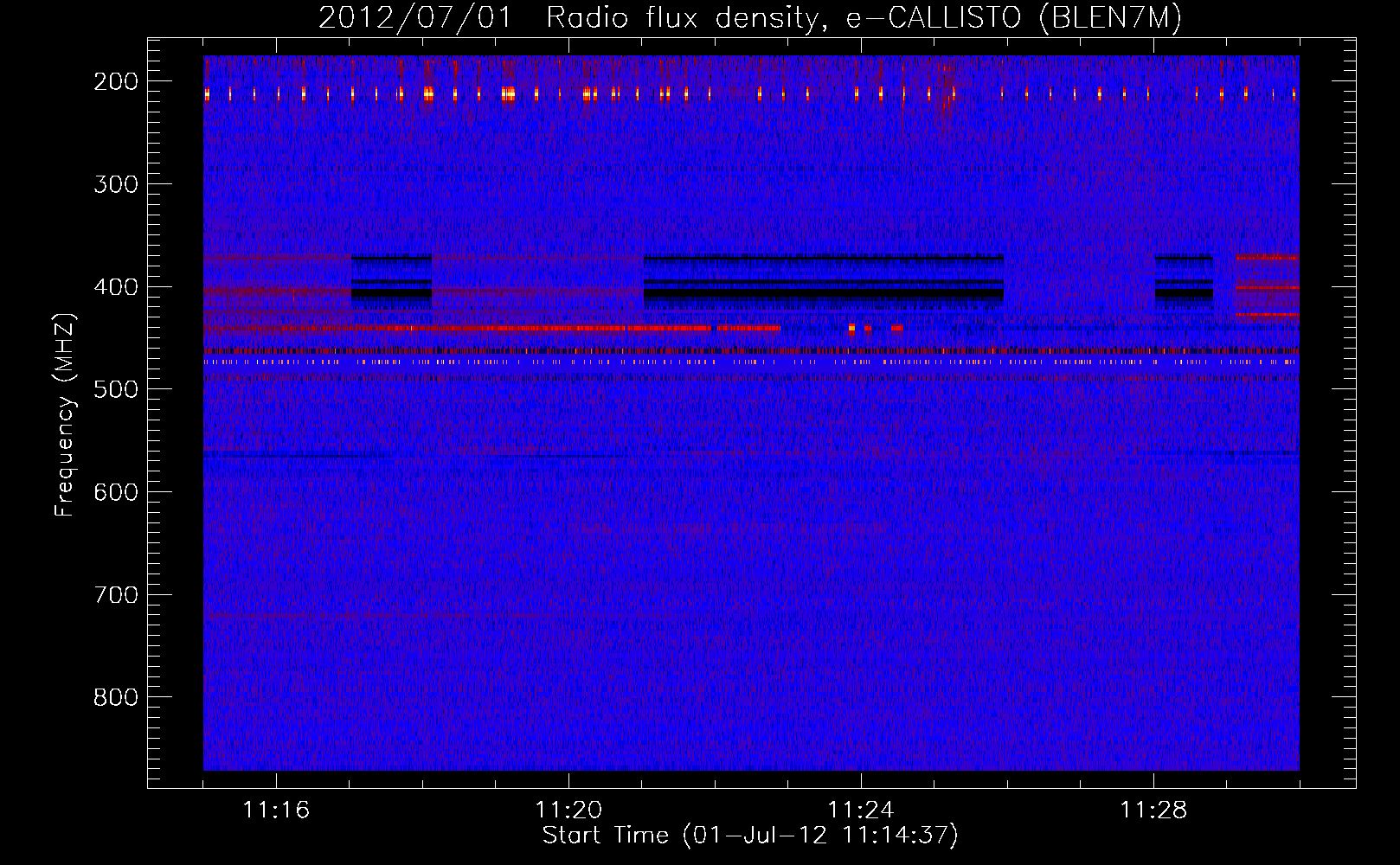Click the 300 frequency tick label
Image resolution: width=1400 pixels, height=865 pixels.
click(115, 184)
